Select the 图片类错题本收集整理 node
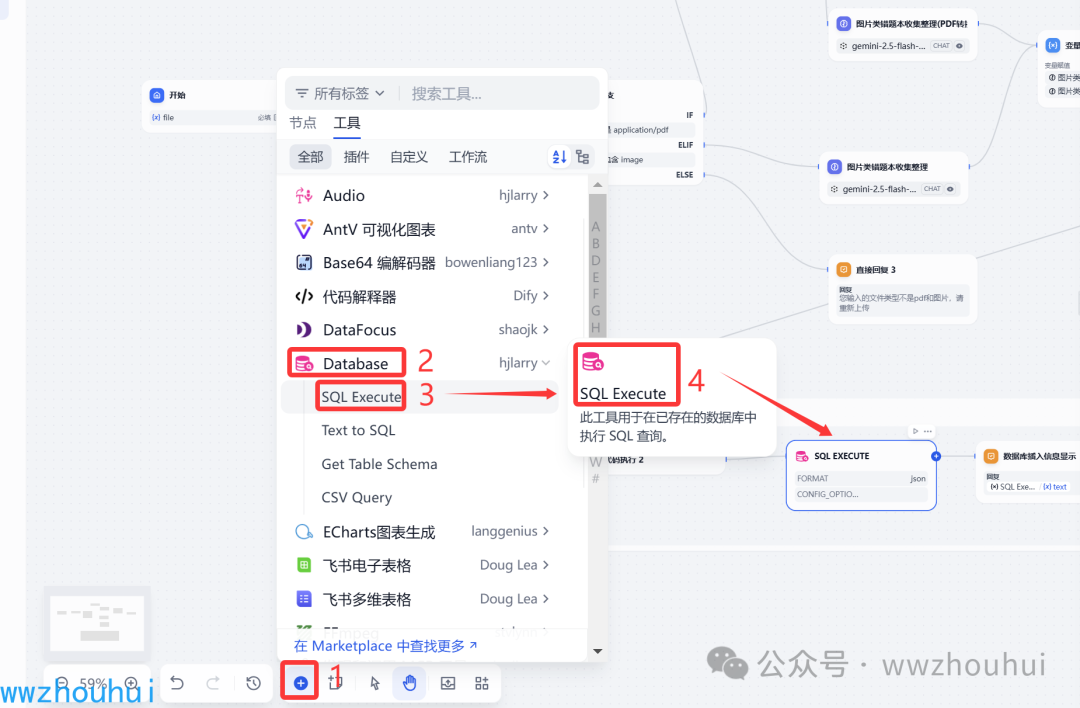Viewport: 1080px width, 708px height. (x=894, y=177)
